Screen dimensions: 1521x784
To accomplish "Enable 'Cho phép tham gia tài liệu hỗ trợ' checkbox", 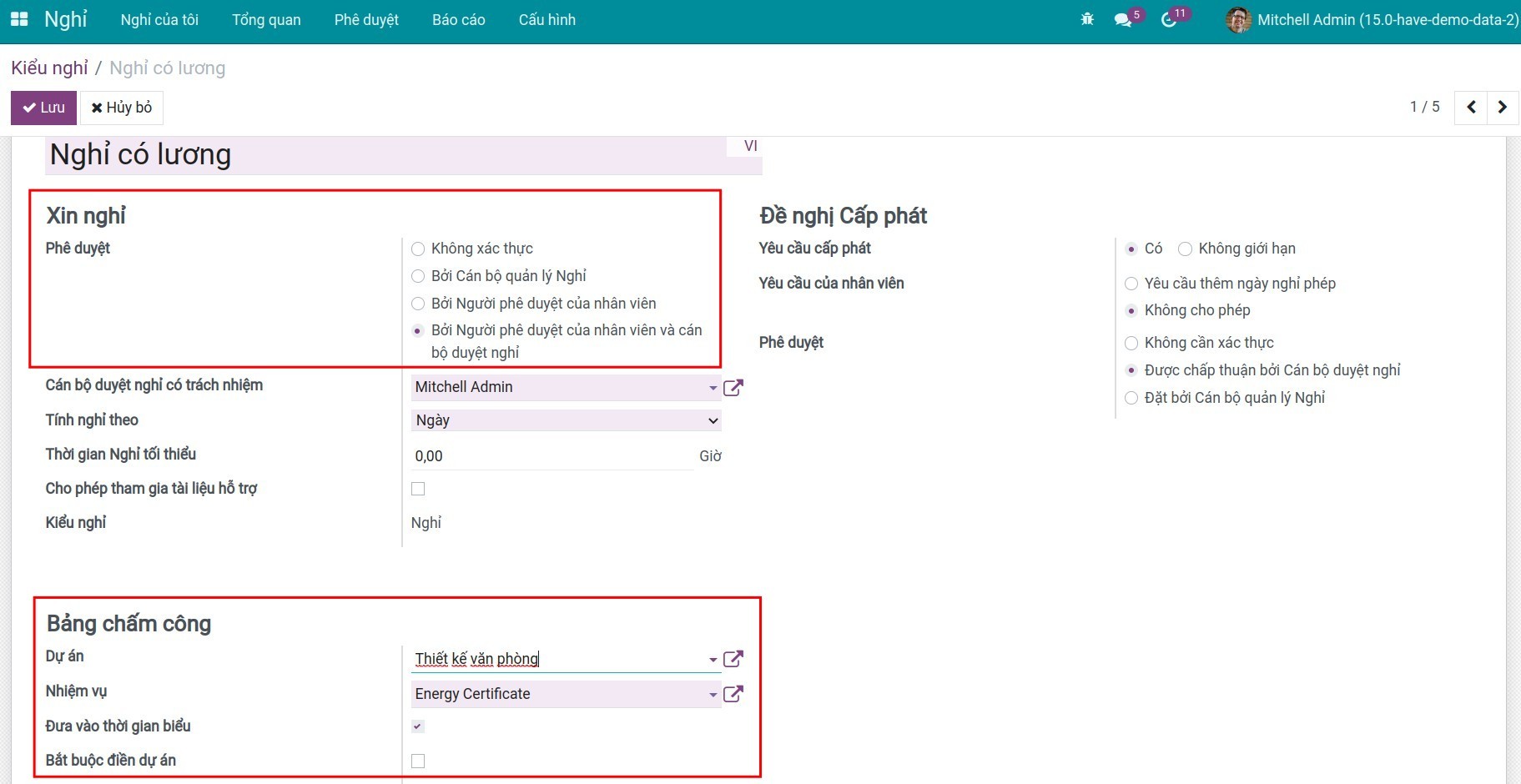I will click(418, 489).
